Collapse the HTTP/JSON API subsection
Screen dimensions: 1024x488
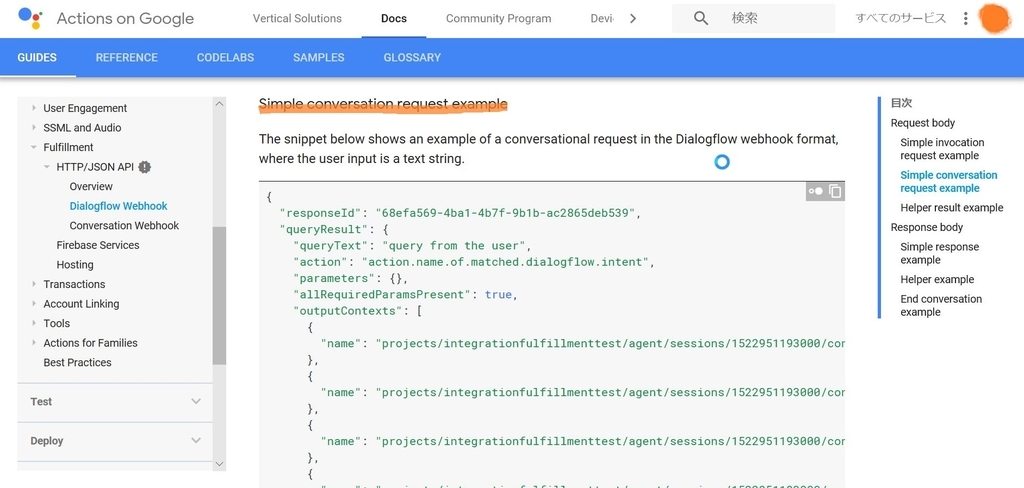point(47,167)
